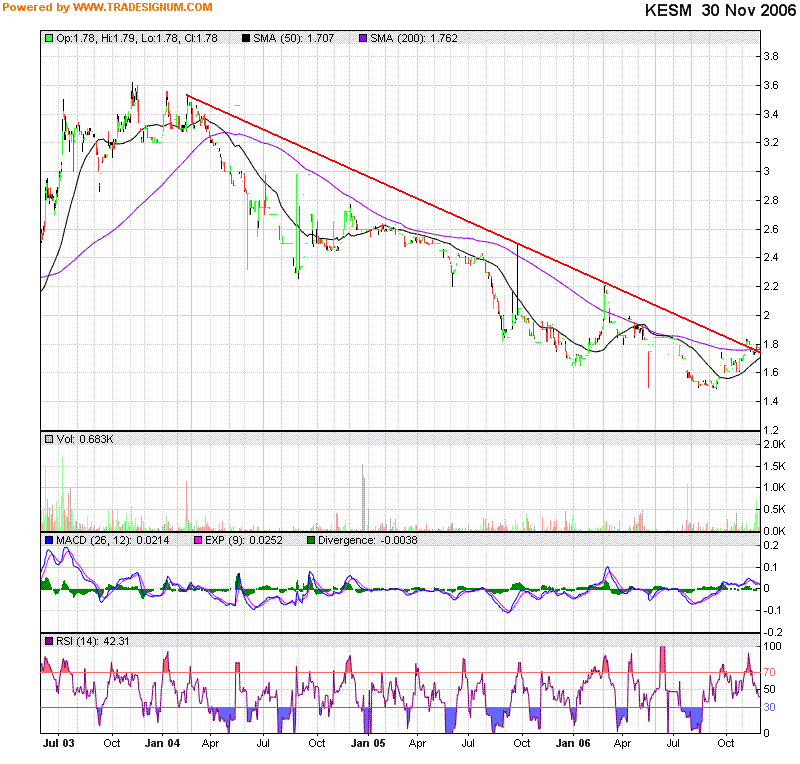Click the Jan 04 date axis label
Image resolution: width=800 pixels, height=764 pixels.
click(162, 743)
